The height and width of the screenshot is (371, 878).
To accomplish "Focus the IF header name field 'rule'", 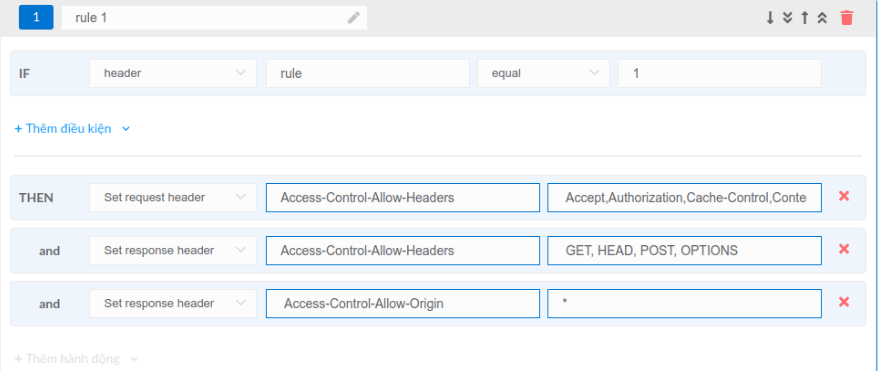I will (367, 73).
